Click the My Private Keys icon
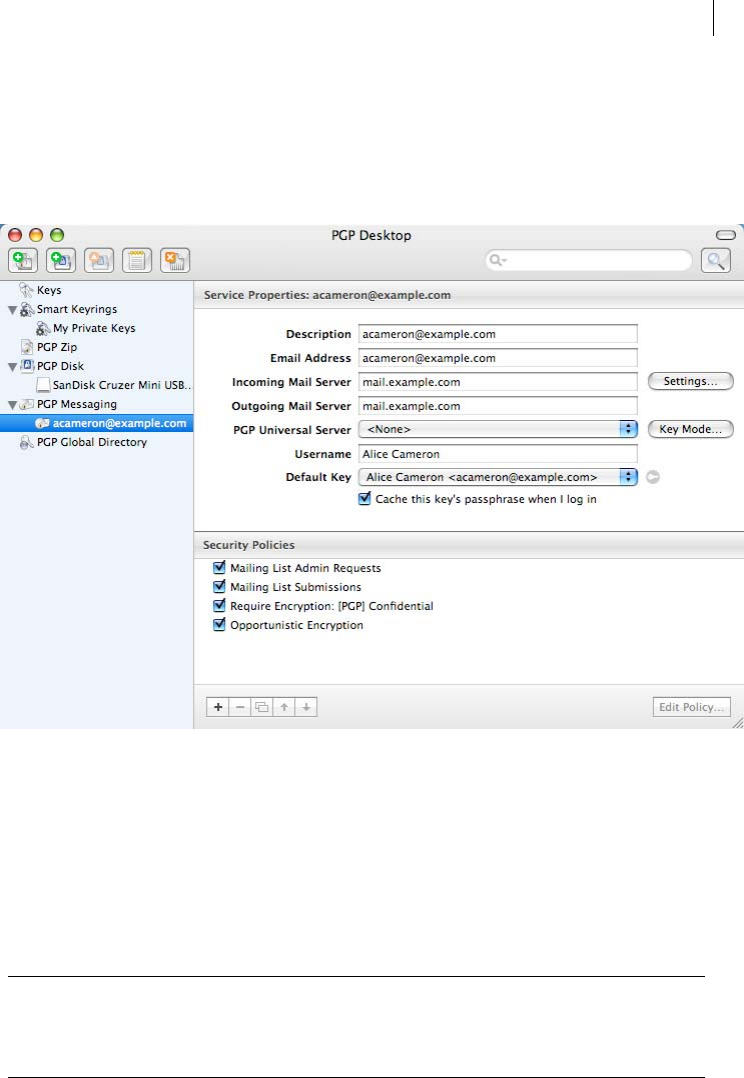 pyautogui.click(x=43, y=329)
